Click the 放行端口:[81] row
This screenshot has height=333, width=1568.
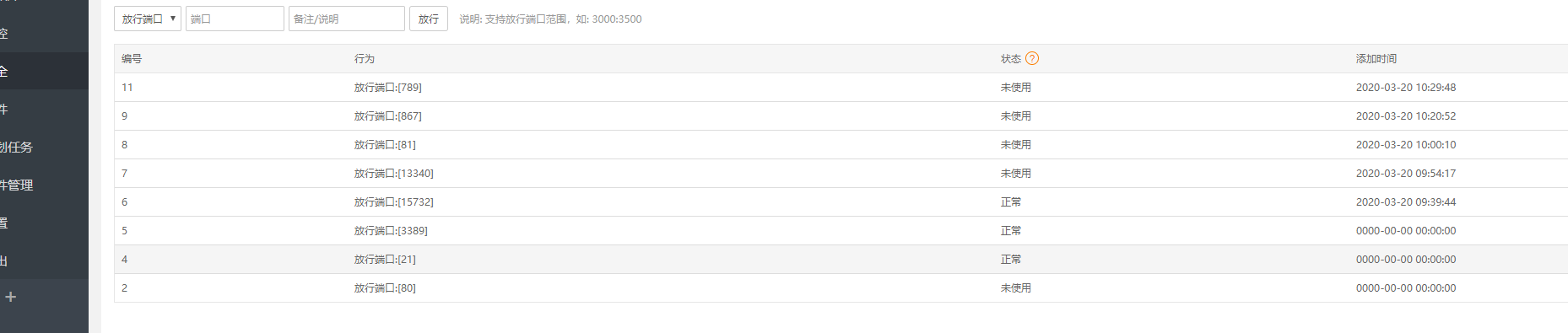coord(841,145)
